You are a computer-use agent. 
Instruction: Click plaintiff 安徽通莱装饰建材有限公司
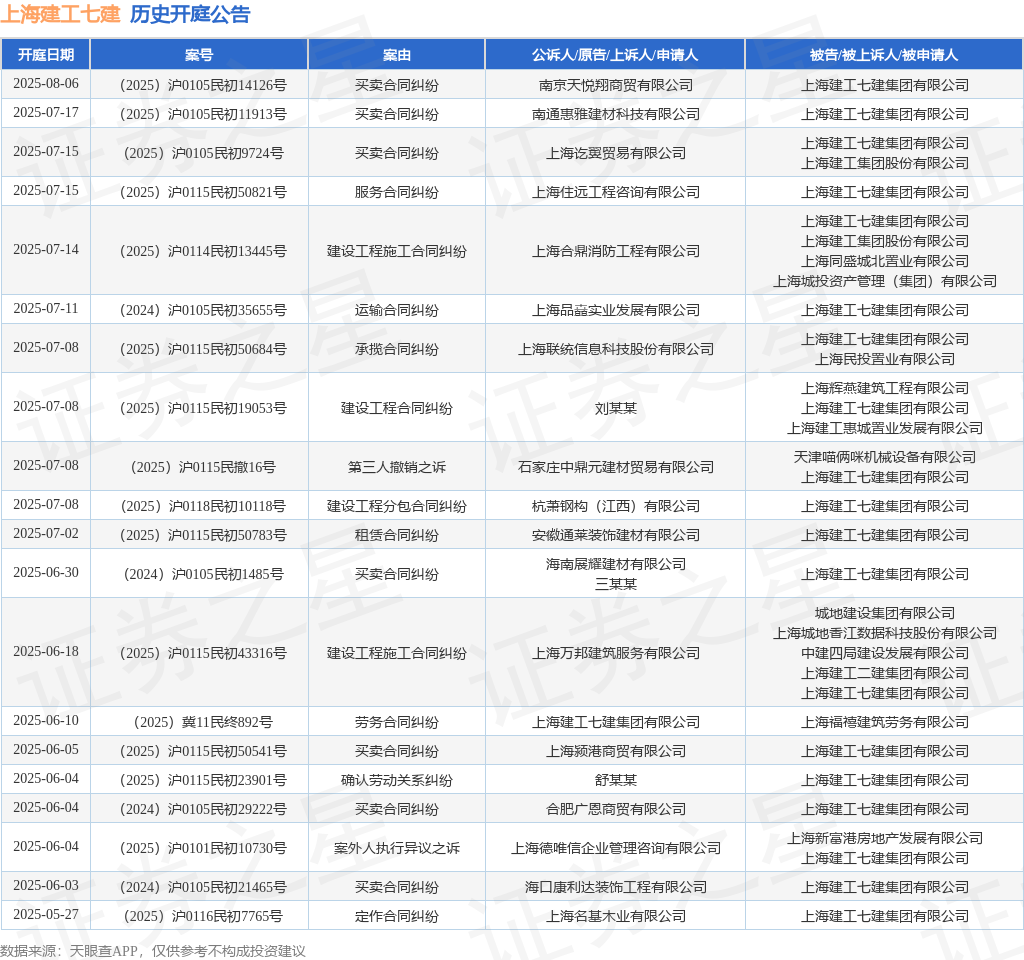point(615,536)
